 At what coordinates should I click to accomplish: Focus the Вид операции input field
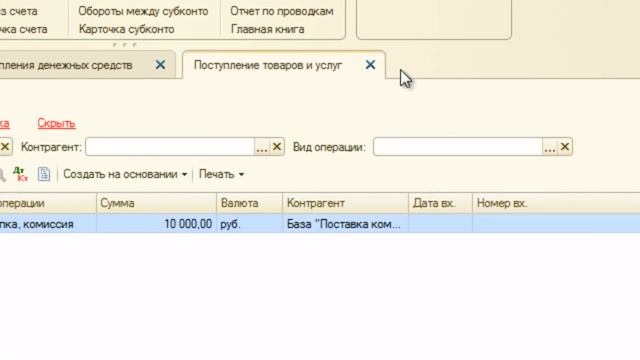(458, 147)
